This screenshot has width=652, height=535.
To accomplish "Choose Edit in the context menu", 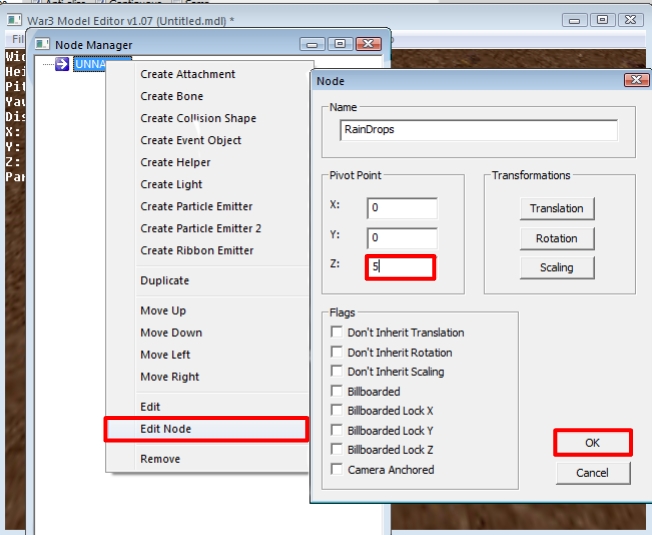I will 150,407.
